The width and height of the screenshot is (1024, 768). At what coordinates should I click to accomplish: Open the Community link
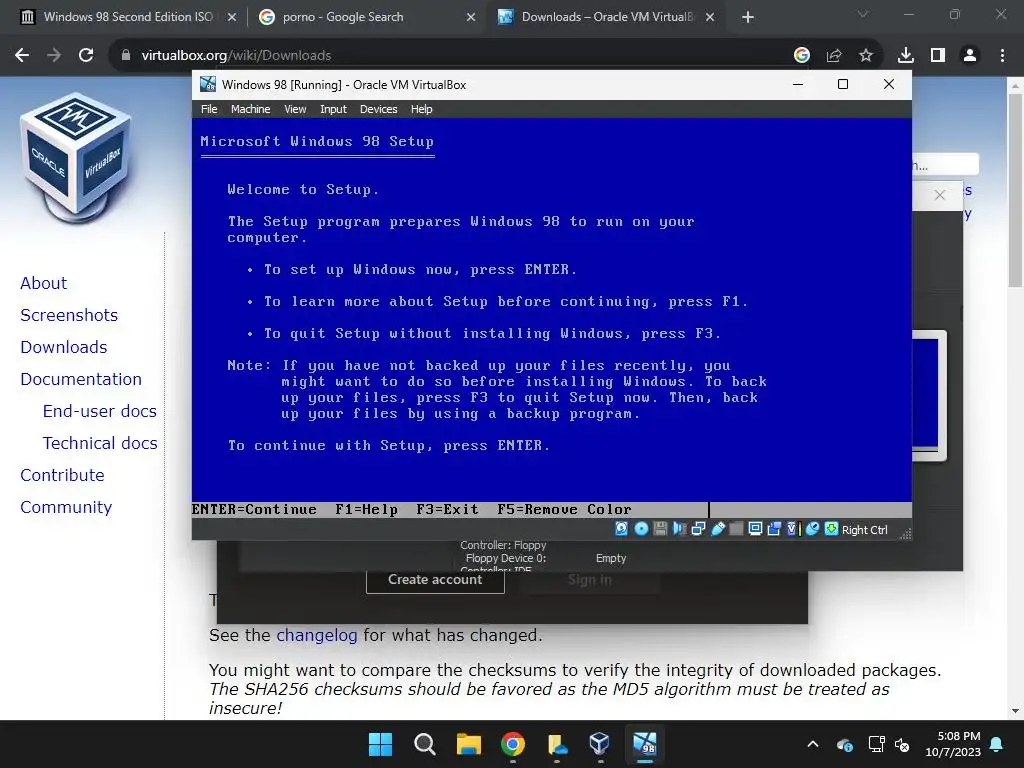pos(66,507)
